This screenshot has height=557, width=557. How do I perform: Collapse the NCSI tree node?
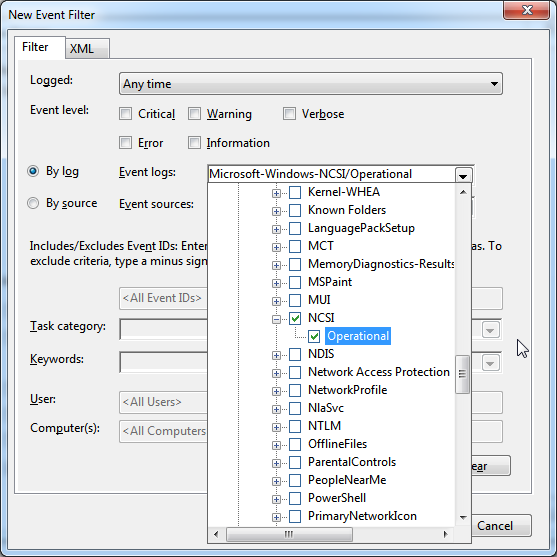tap(276, 319)
